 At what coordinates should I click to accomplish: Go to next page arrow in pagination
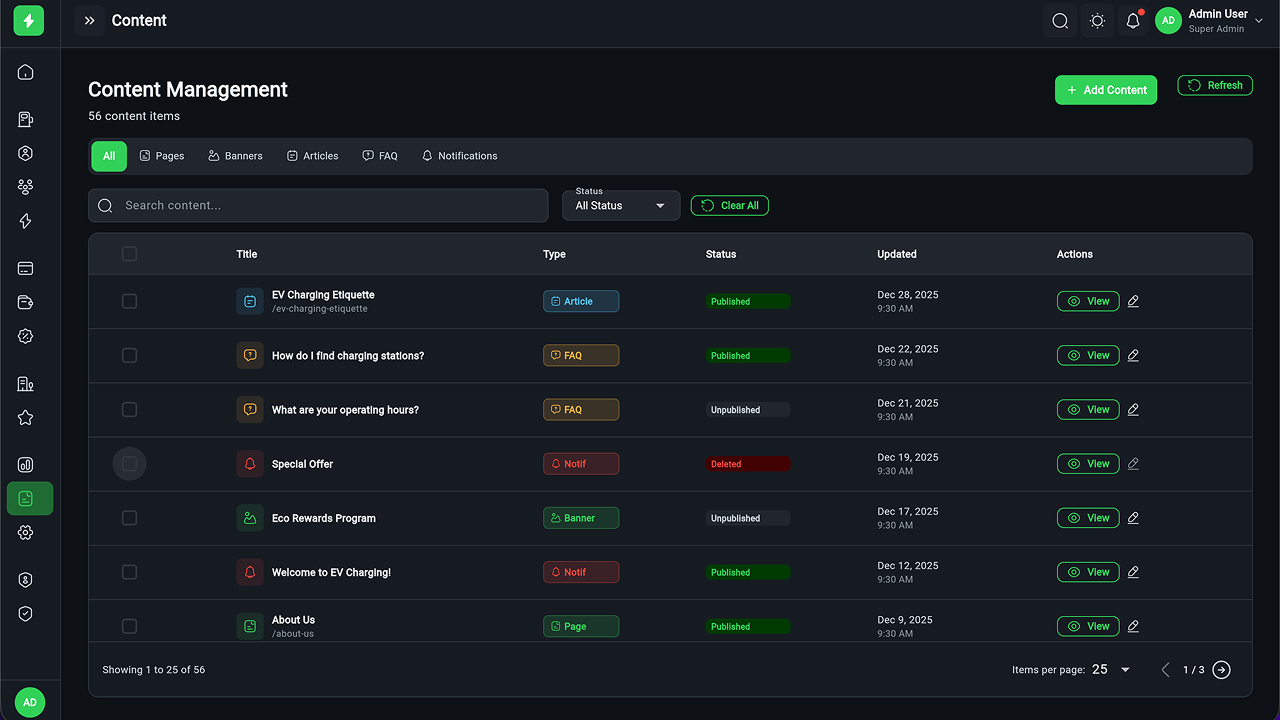[x=1221, y=670]
